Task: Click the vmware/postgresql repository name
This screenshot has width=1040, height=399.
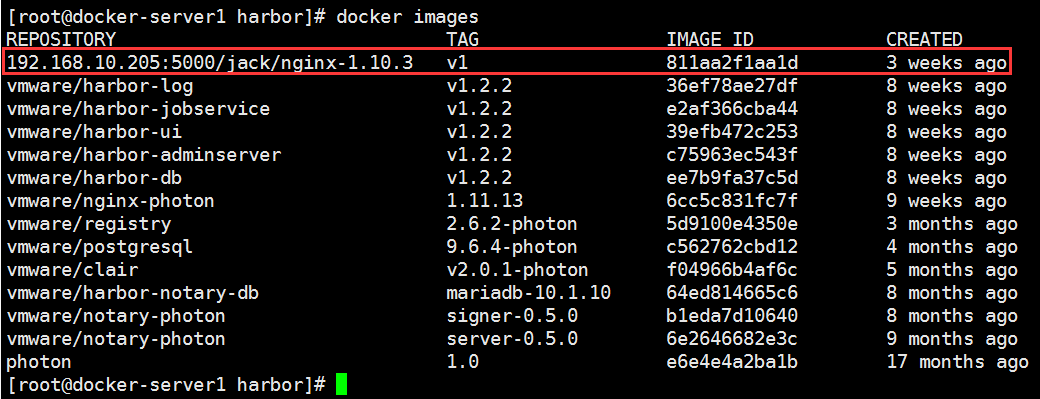Action: pos(99,247)
